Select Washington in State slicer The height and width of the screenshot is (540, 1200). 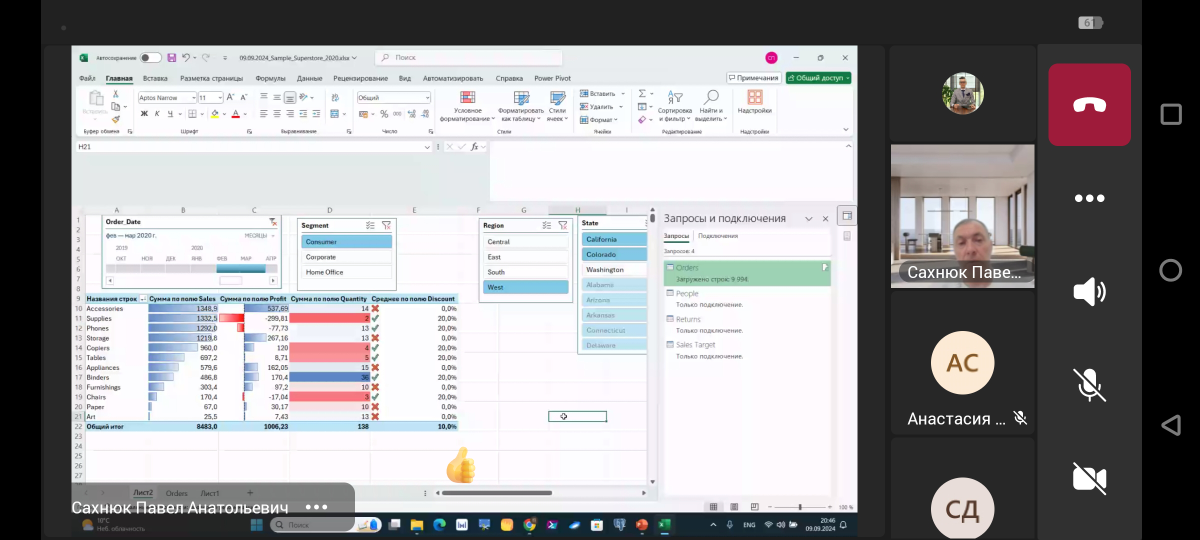coord(614,270)
